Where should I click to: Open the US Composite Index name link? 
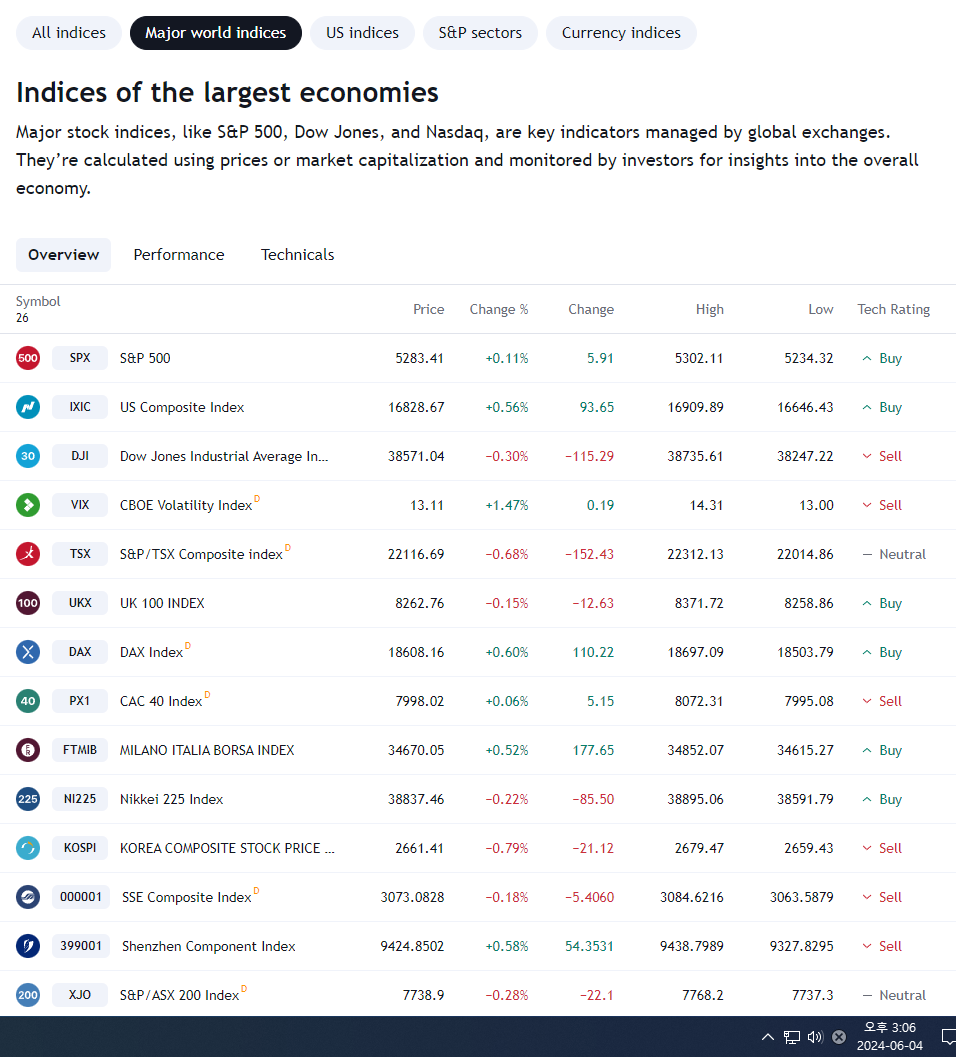(x=182, y=408)
